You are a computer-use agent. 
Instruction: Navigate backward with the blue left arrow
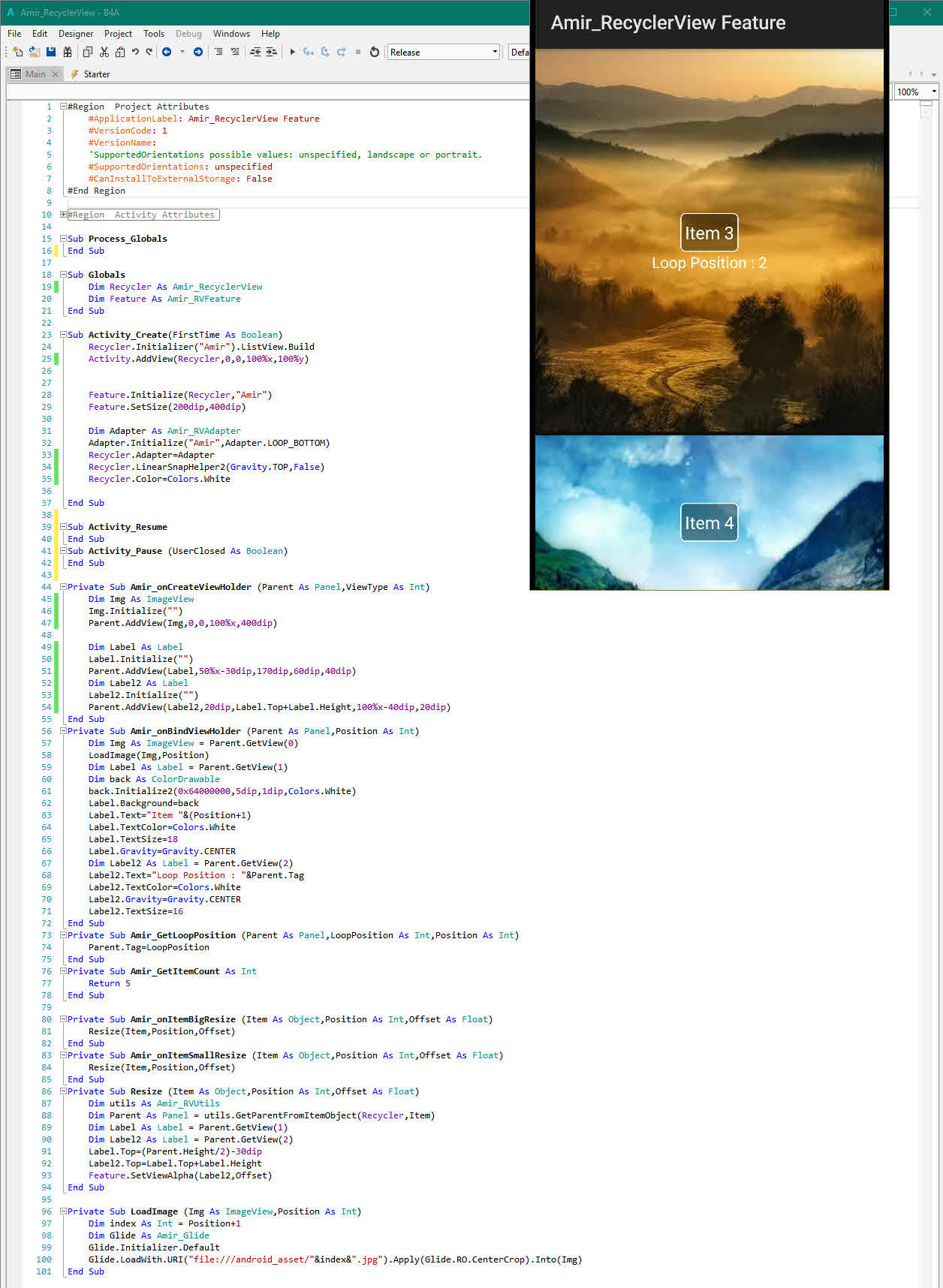tap(167, 52)
